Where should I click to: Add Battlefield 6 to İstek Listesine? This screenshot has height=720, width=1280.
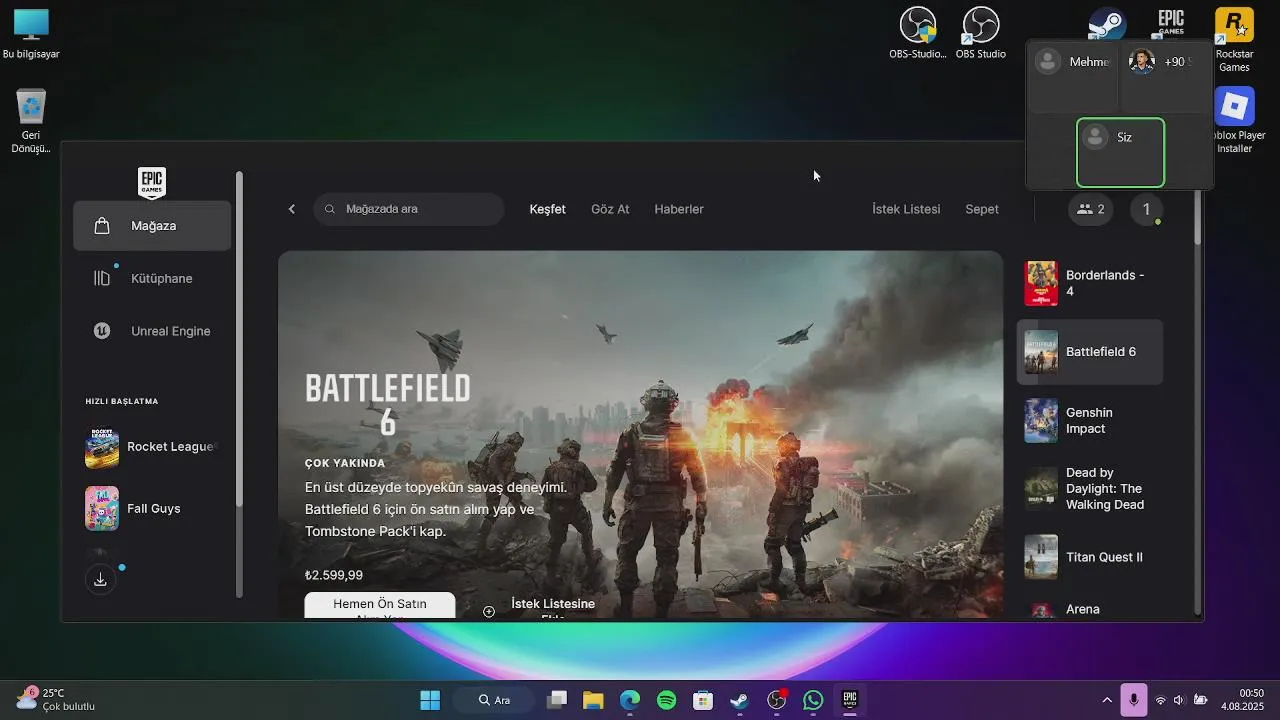coord(541,607)
